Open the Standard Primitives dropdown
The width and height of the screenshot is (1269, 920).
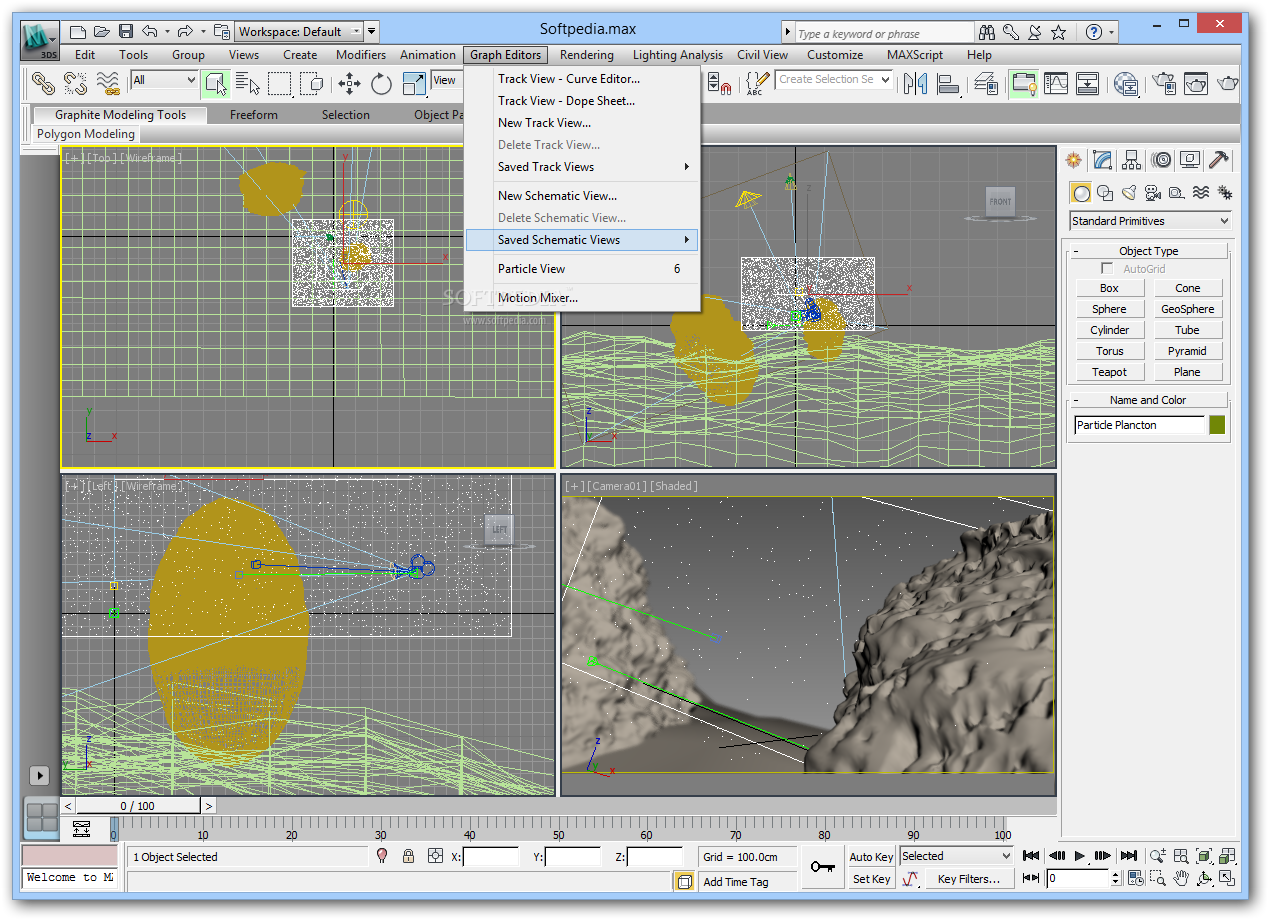(1150, 221)
